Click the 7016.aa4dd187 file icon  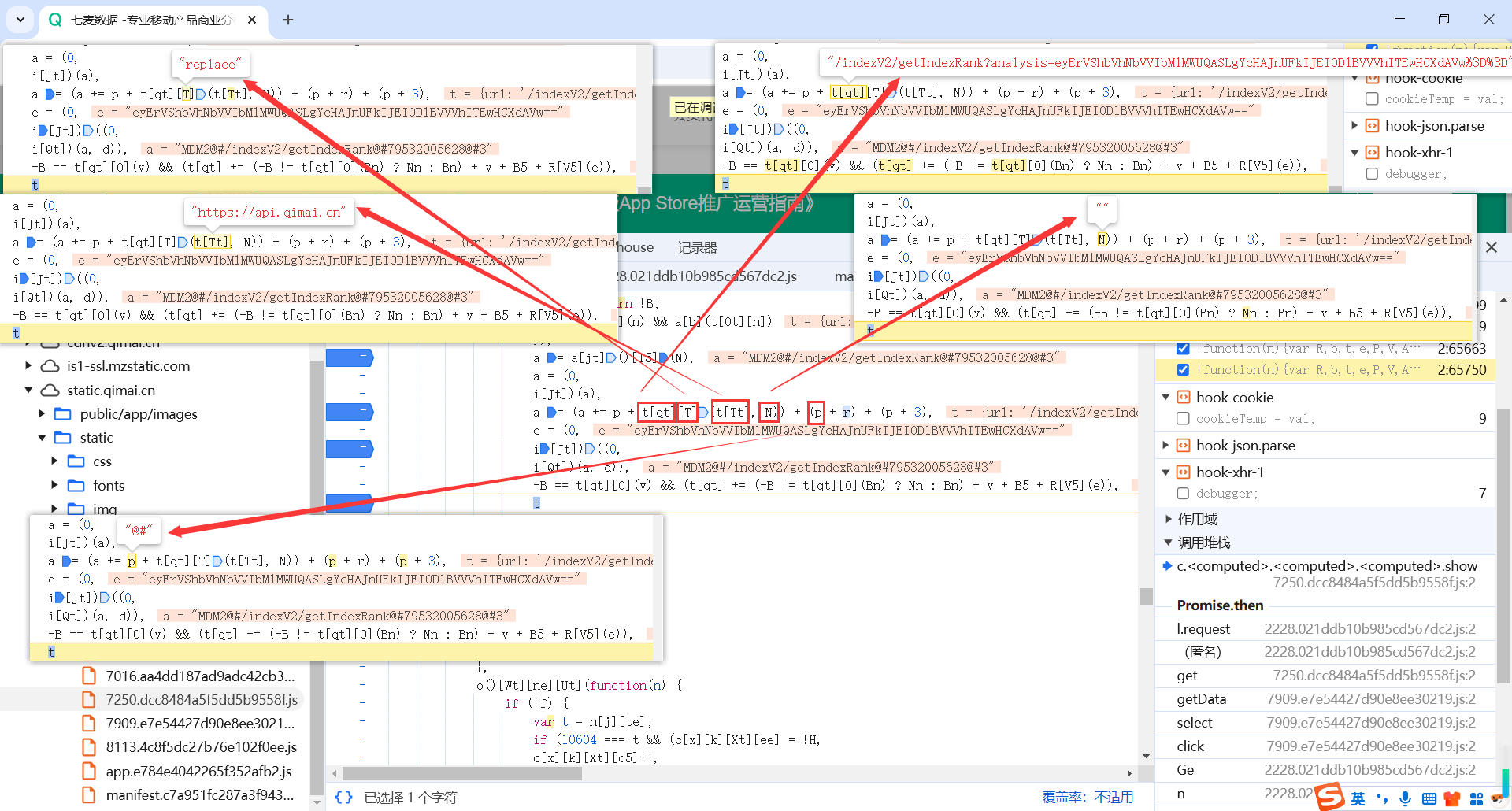click(89, 676)
